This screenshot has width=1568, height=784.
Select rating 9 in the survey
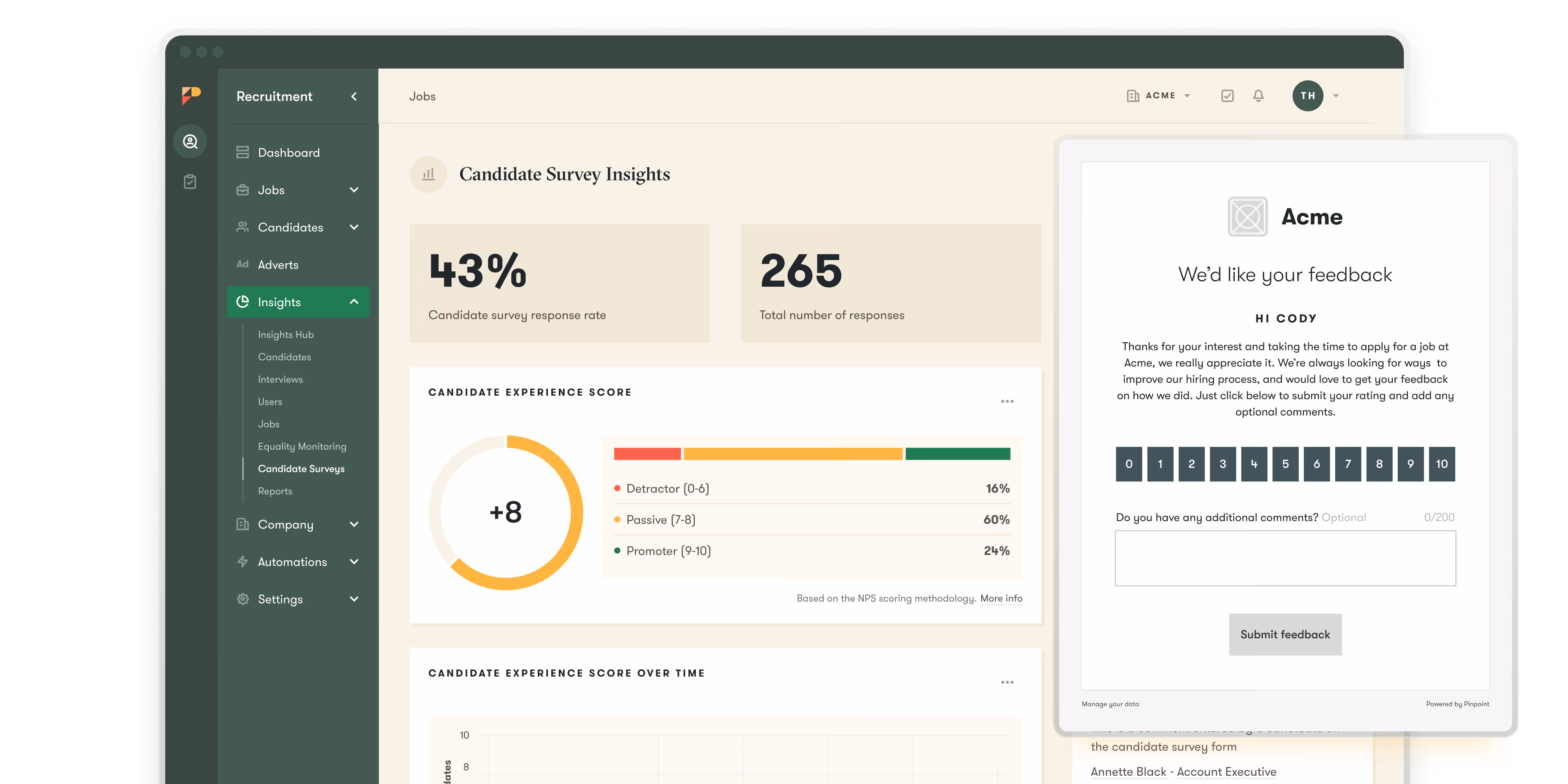click(1410, 464)
